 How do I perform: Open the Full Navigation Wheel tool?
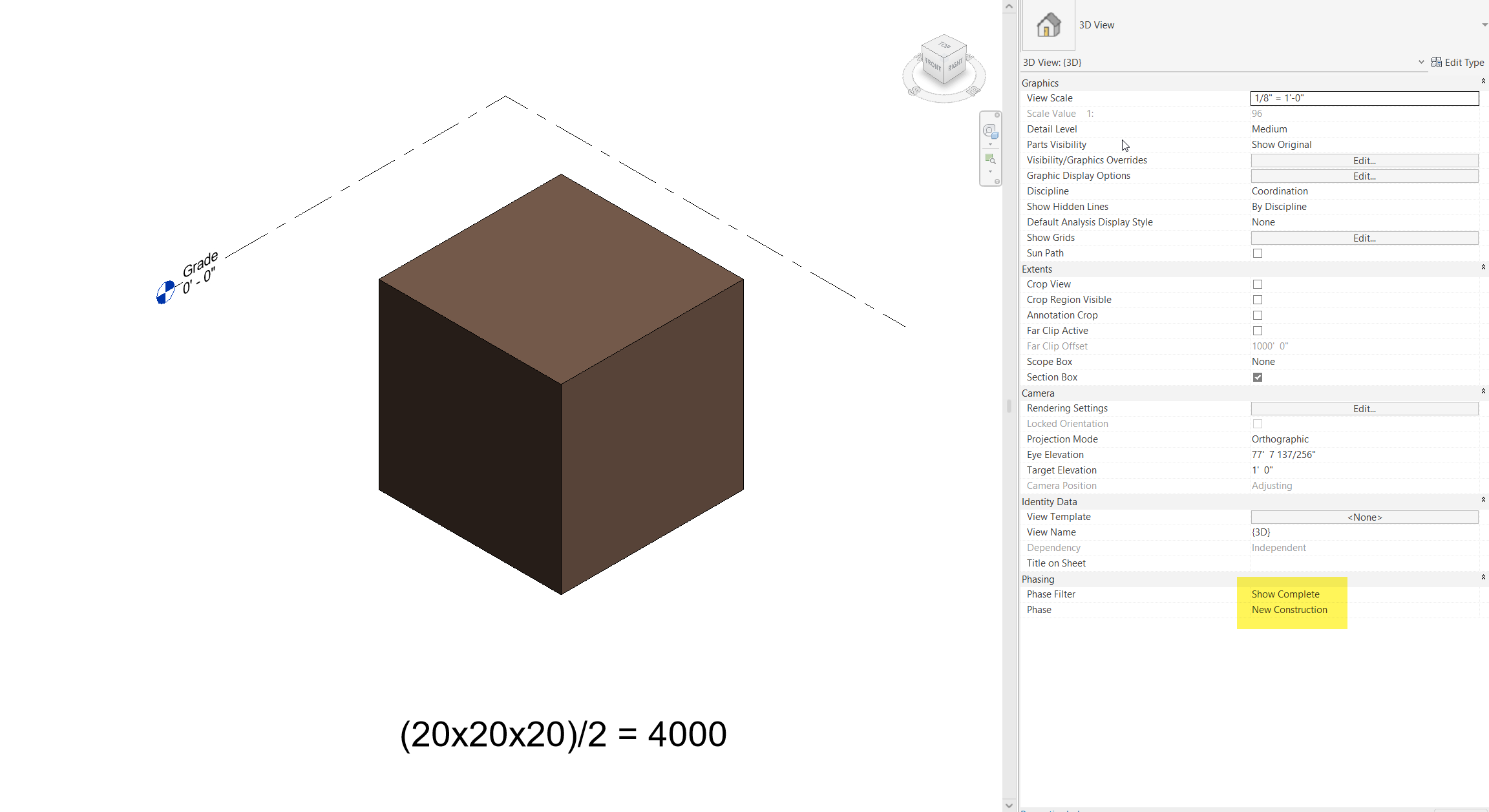tap(989, 131)
